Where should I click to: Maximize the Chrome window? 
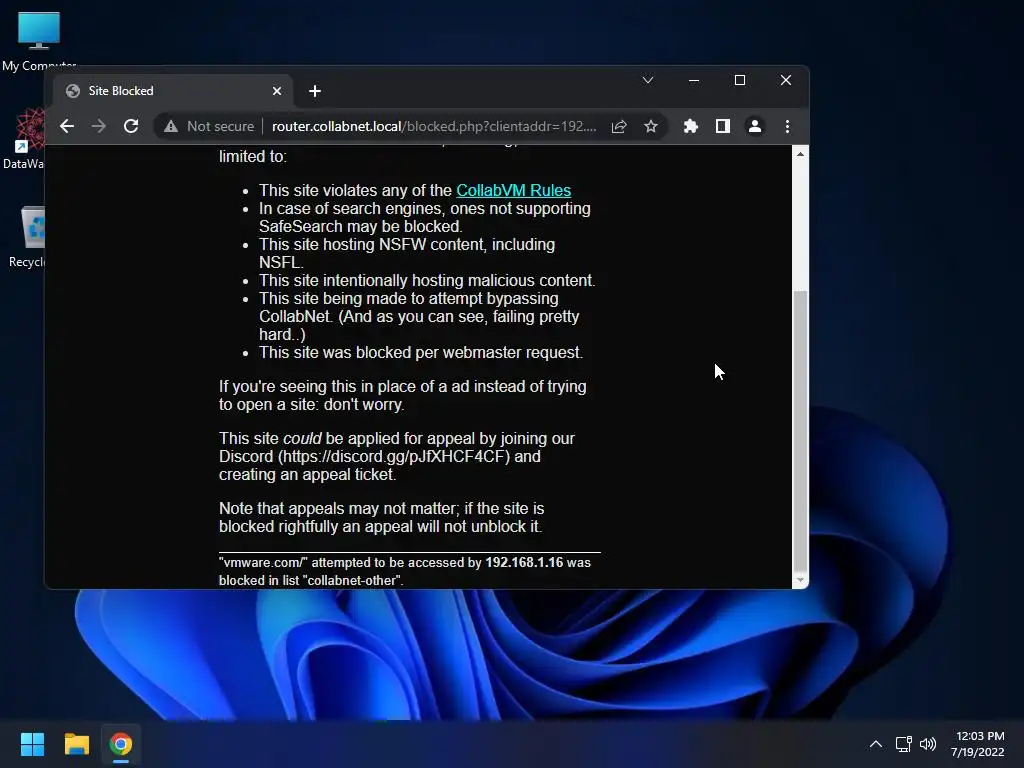pyautogui.click(x=739, y=80)
